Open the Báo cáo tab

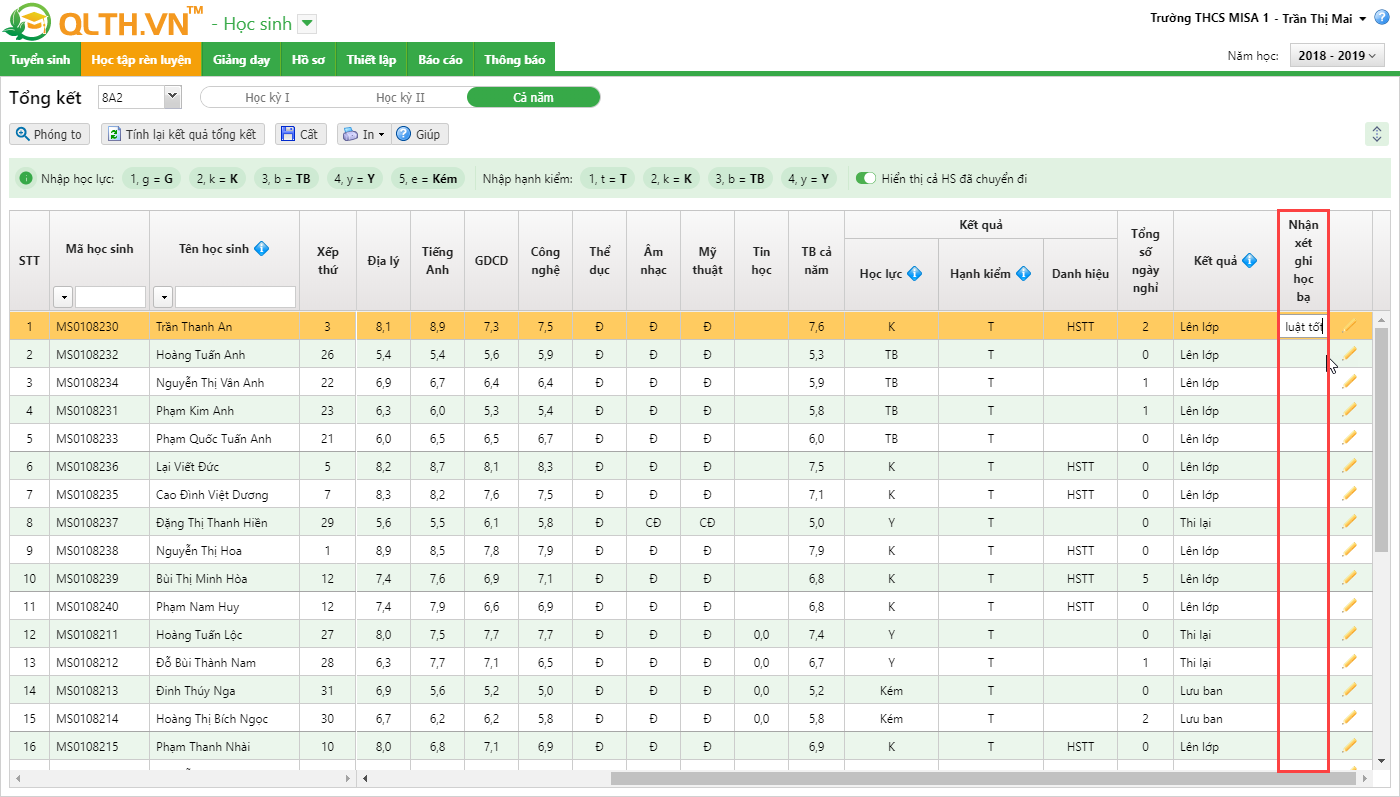tap(440, 60)
